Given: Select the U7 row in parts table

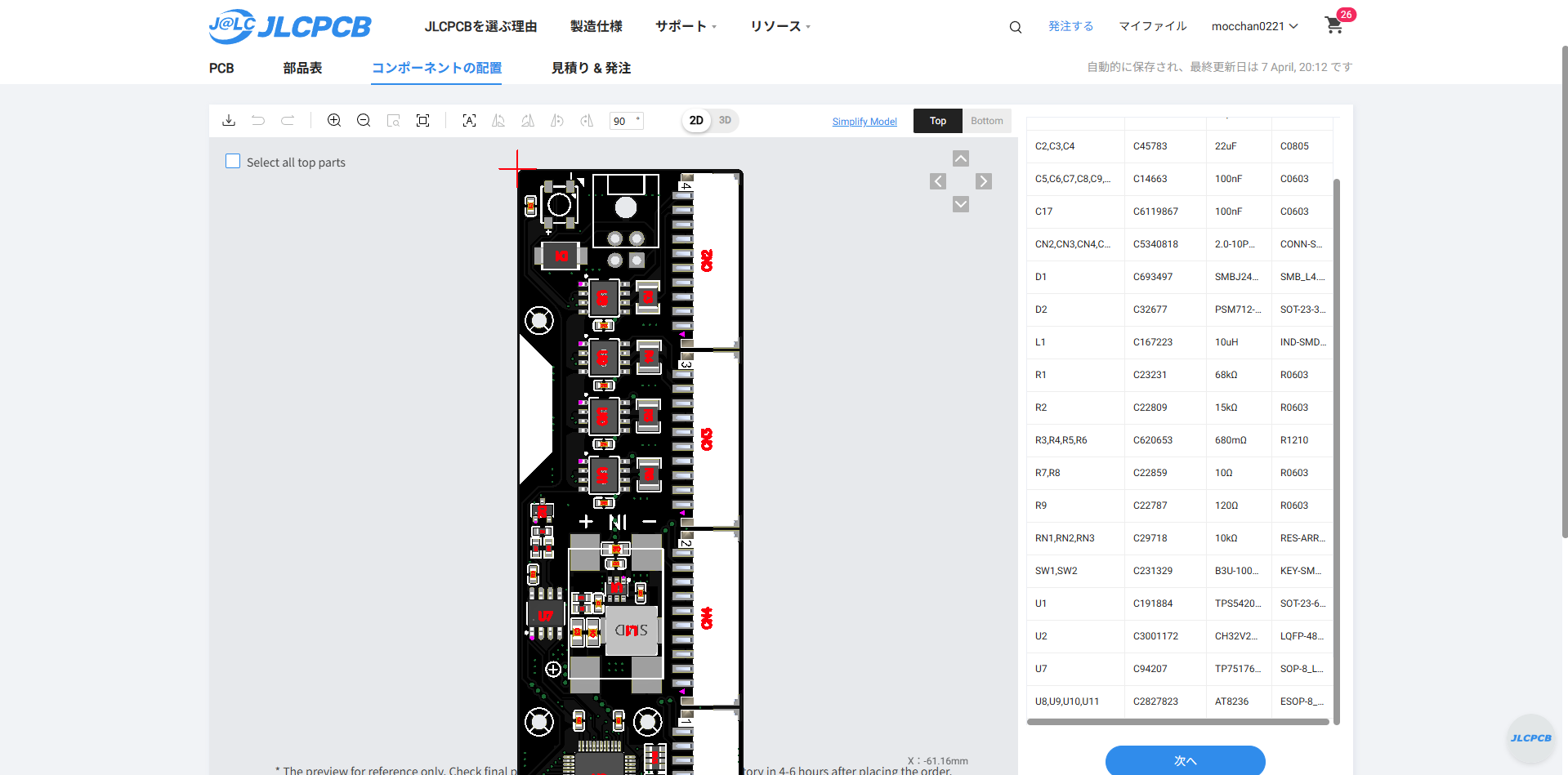Looking at the screenshot, I should click(1180, 669).
